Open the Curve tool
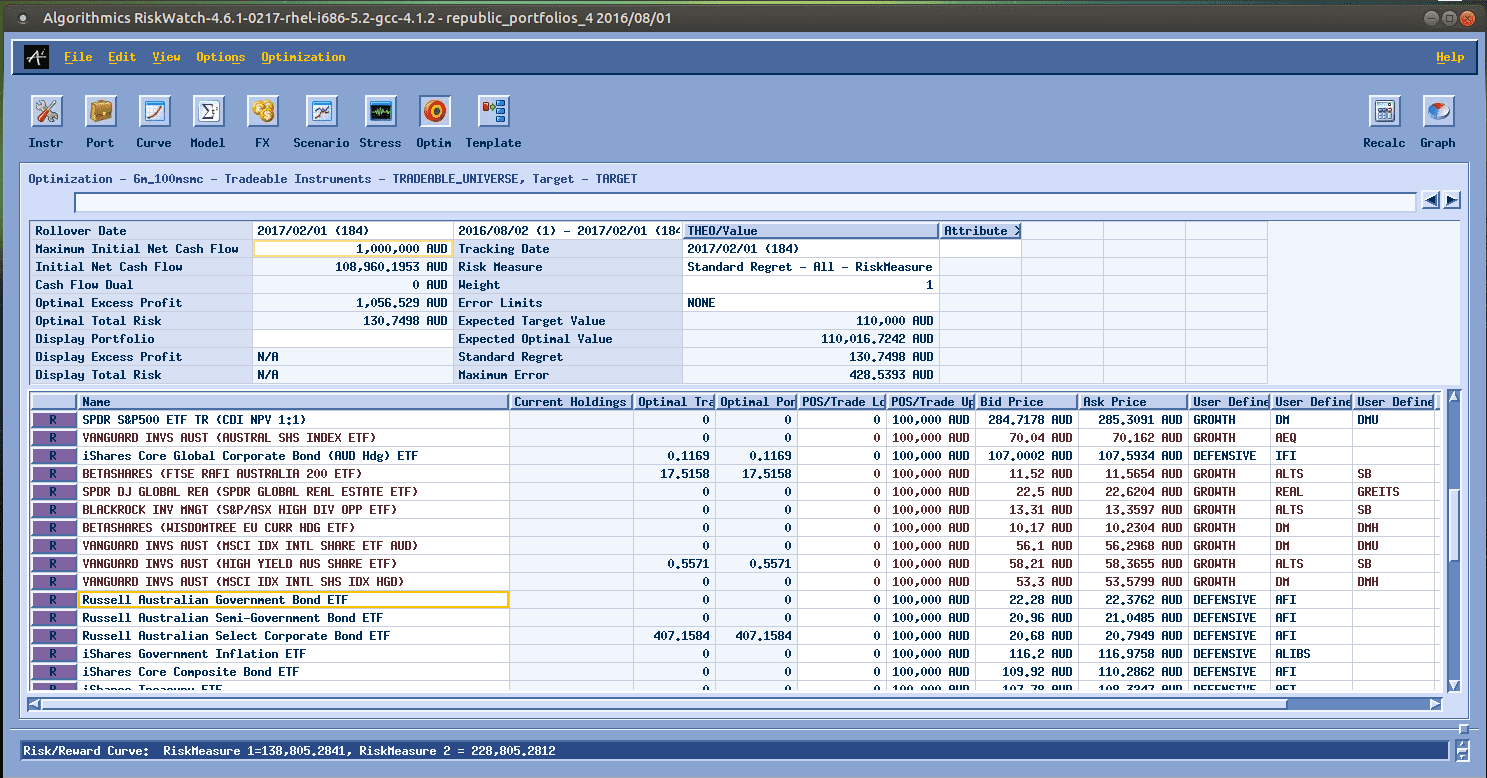Screen dimensions: 1487x778 tap(154, 112)
